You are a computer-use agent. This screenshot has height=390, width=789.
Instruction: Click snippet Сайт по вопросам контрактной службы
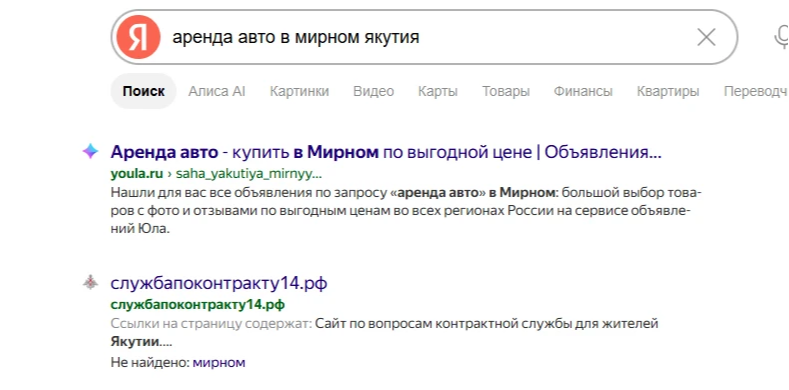point(487,324)
